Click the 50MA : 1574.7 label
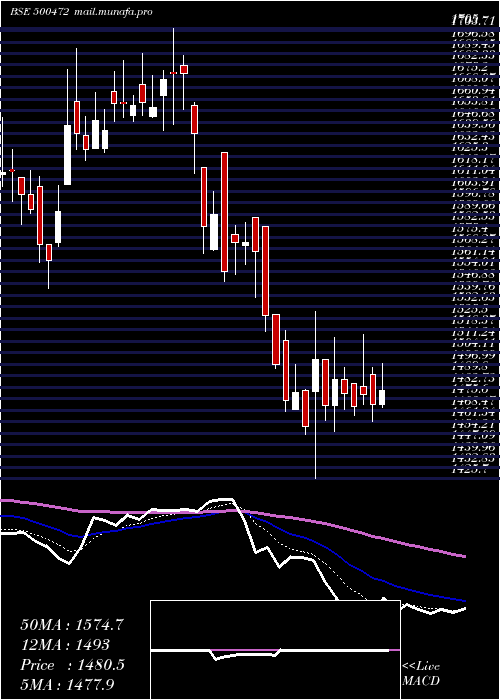 pyautogui.click(x=72, y=625)
